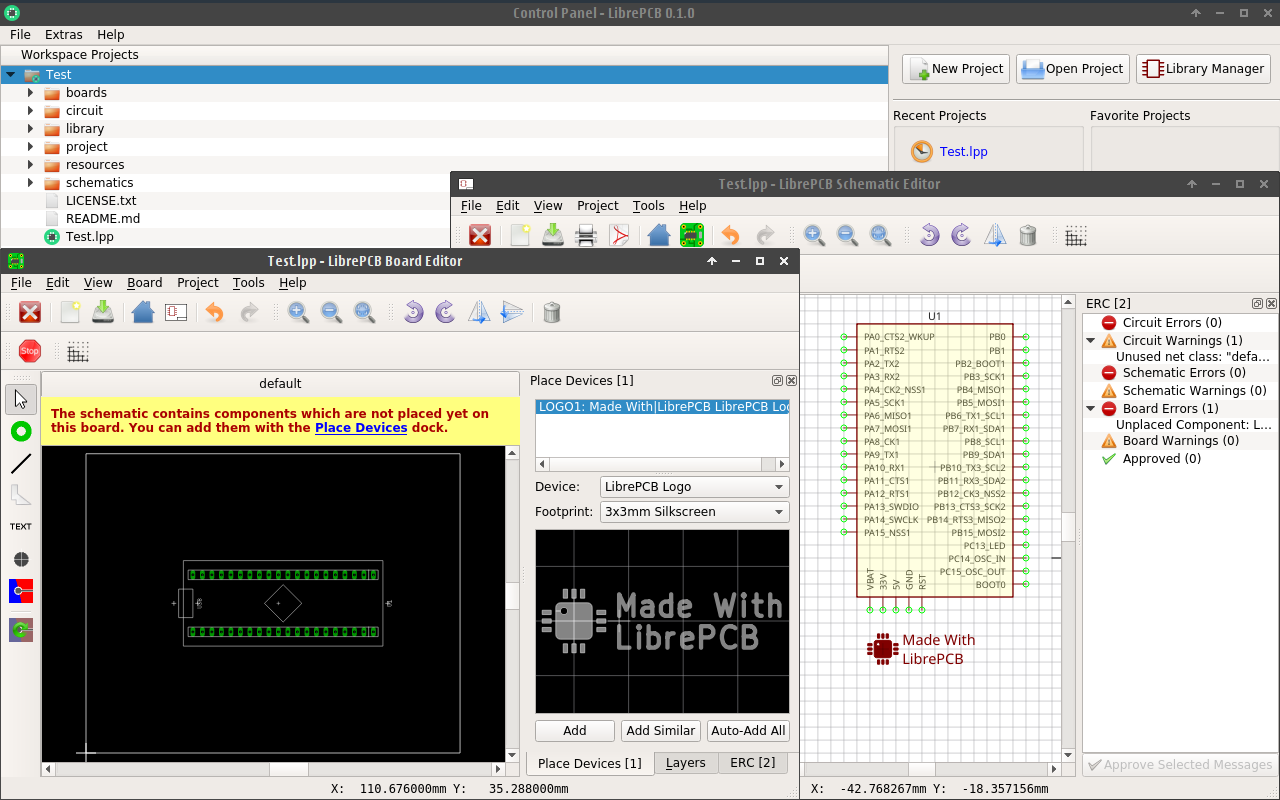Pick the Add Via tool
Viewport: 1280px width, 800px height.
pos(21,431)
